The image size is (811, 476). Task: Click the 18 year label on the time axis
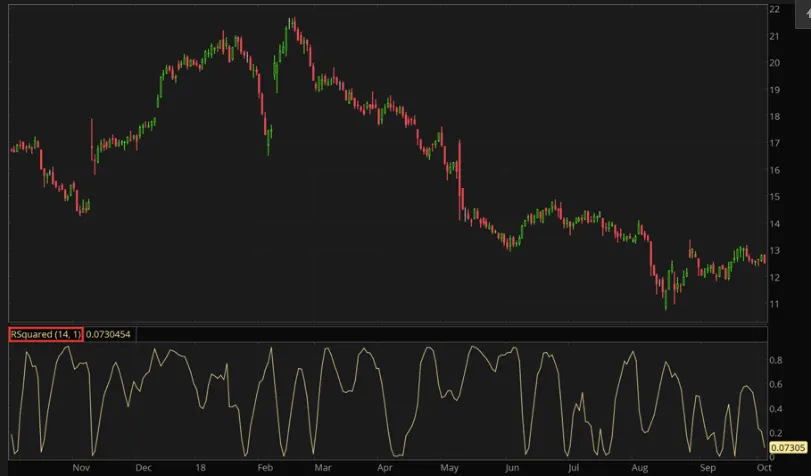tap(200, 468)
